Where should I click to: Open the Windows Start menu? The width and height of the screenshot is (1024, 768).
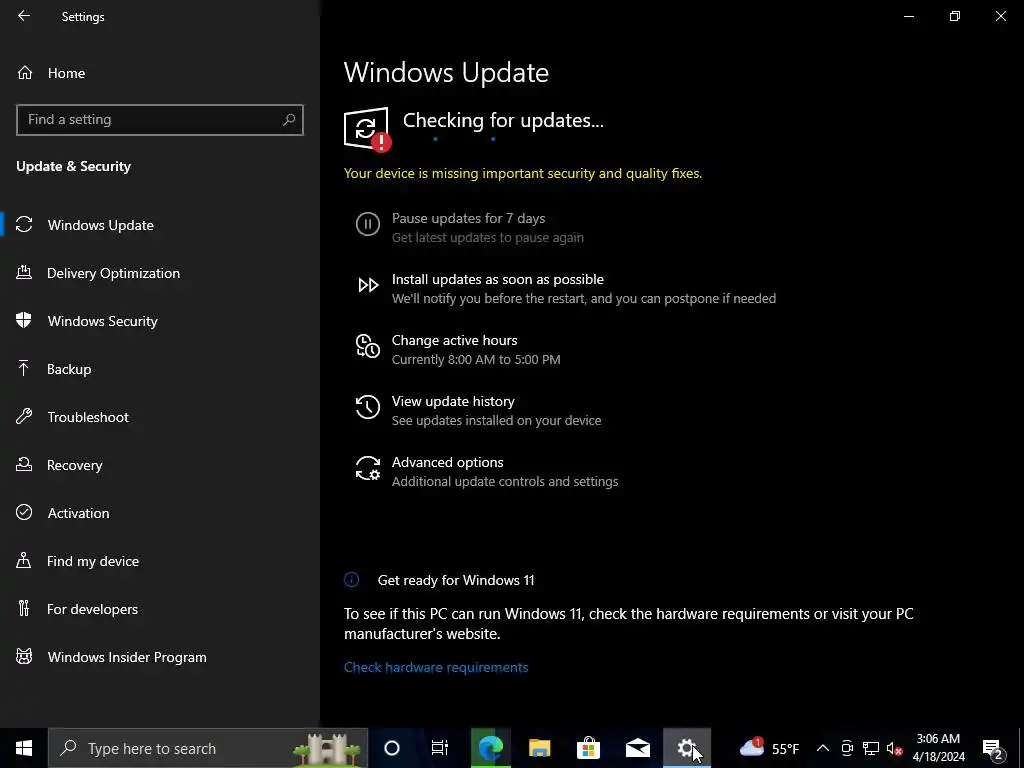coord(24,748)
